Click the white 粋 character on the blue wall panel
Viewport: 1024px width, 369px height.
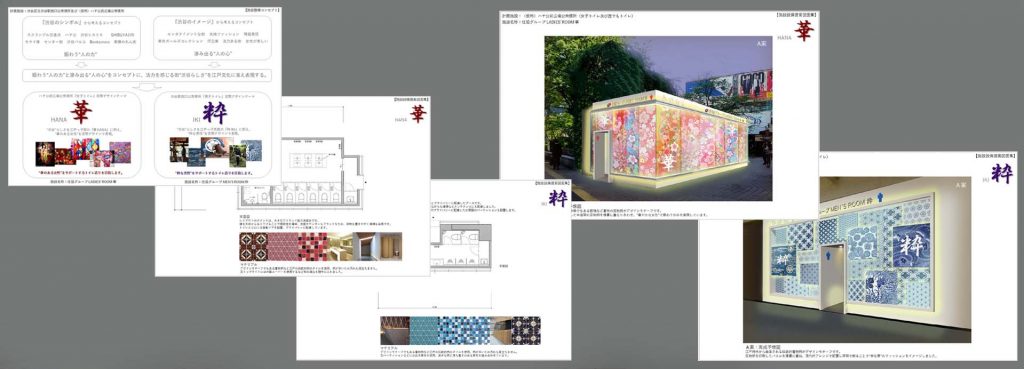pyautogui.click(x=910, y=246)
